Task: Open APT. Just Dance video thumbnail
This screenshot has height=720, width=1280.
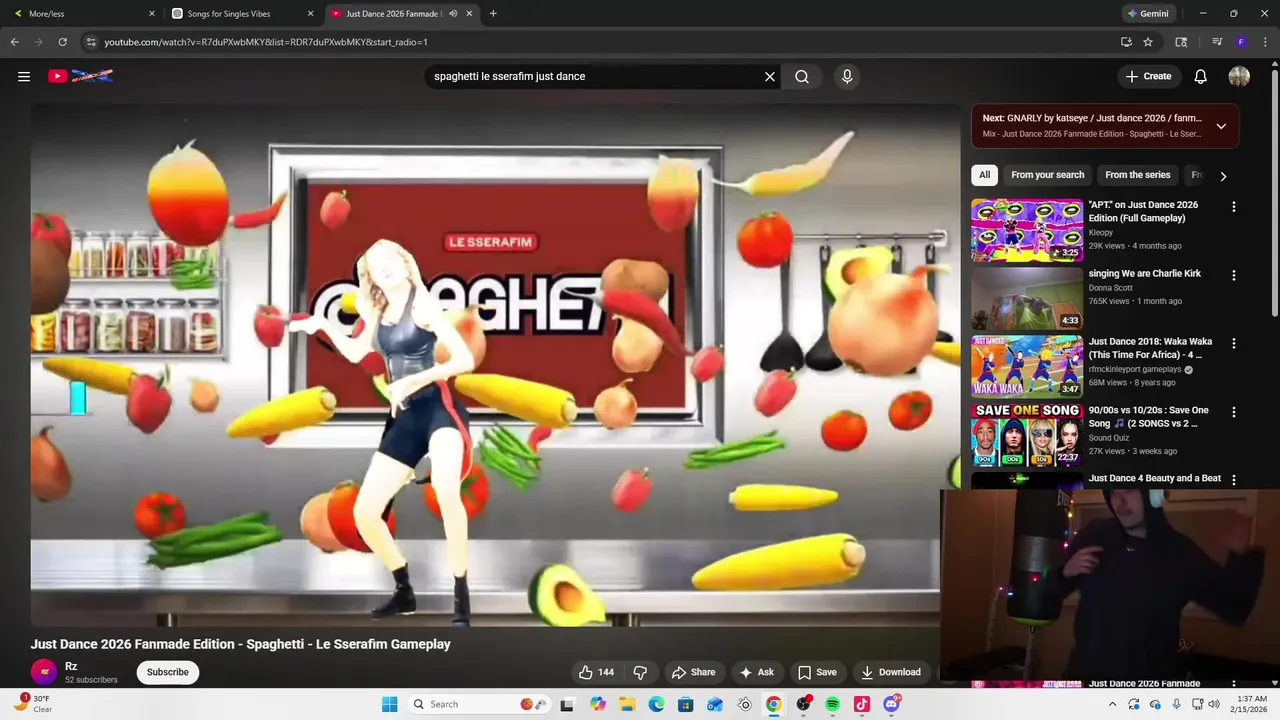Action: click(1027, 230)
